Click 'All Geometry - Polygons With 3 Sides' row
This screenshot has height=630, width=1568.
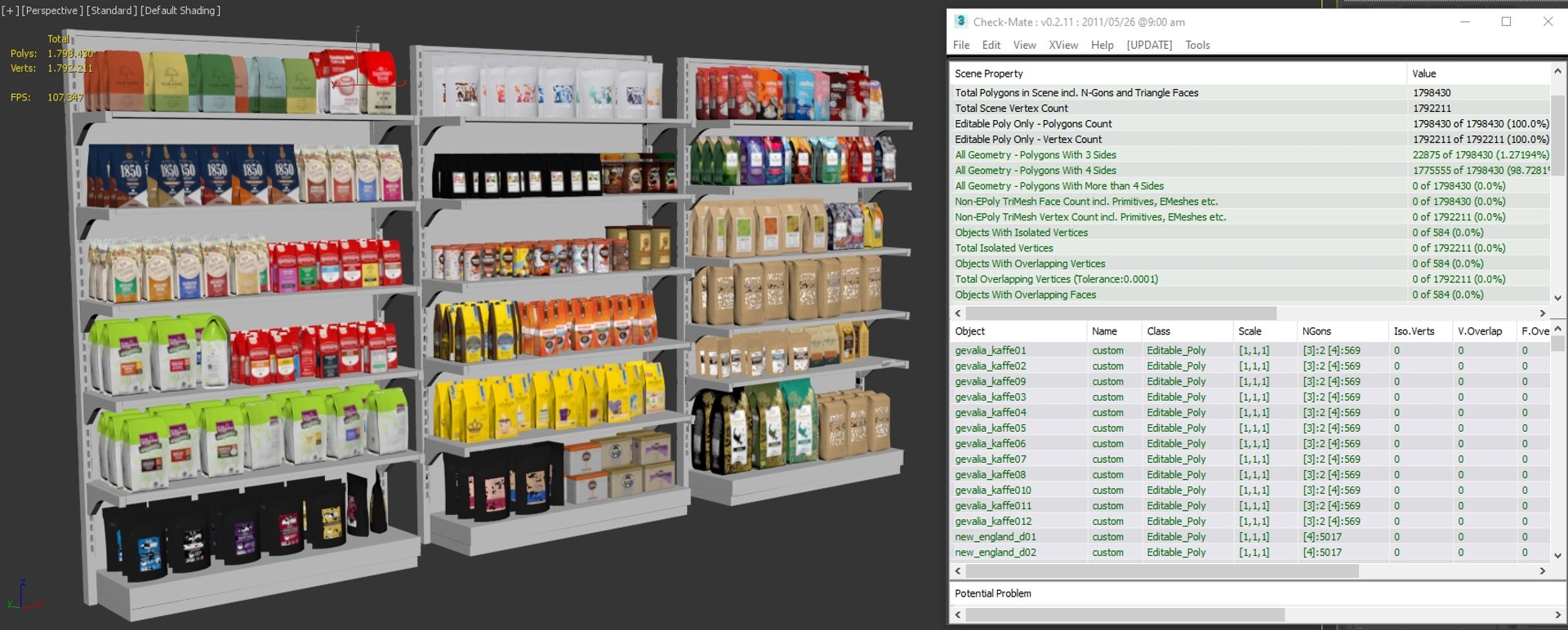(1249, 155)
